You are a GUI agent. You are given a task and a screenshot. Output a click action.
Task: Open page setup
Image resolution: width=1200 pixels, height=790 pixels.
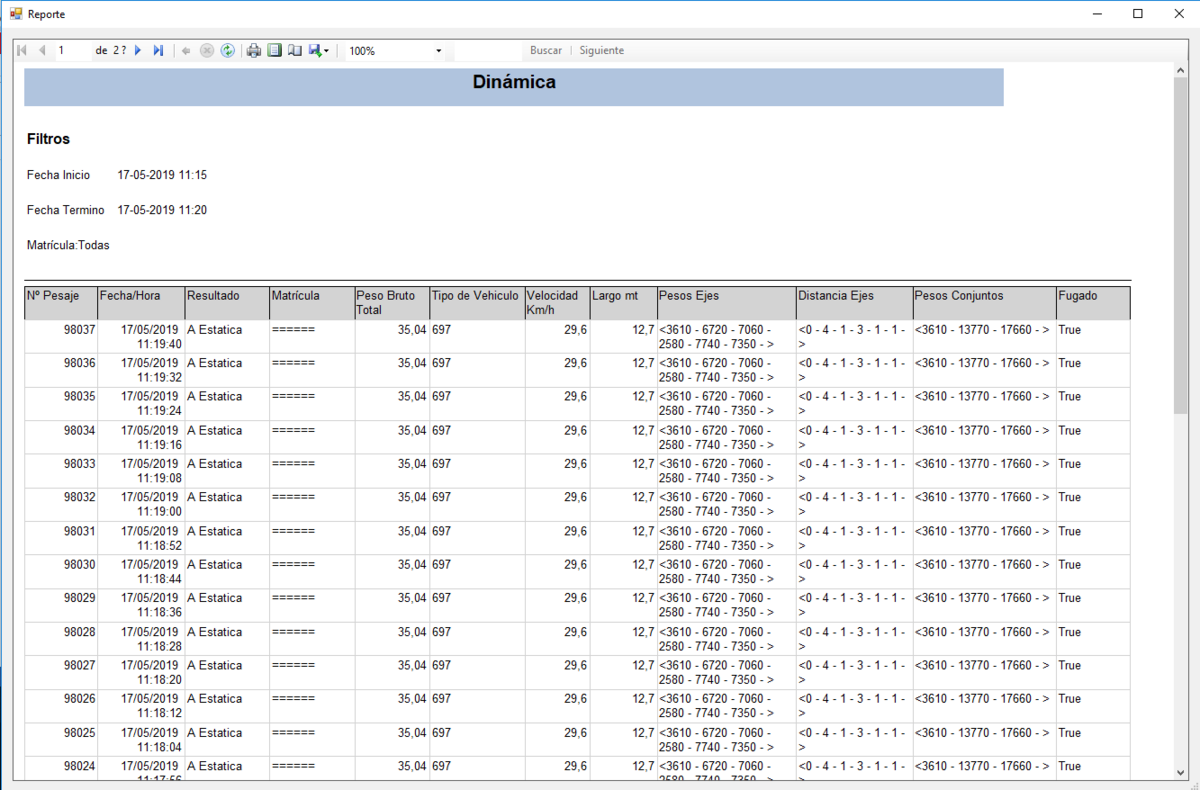(x=294, y=50)
